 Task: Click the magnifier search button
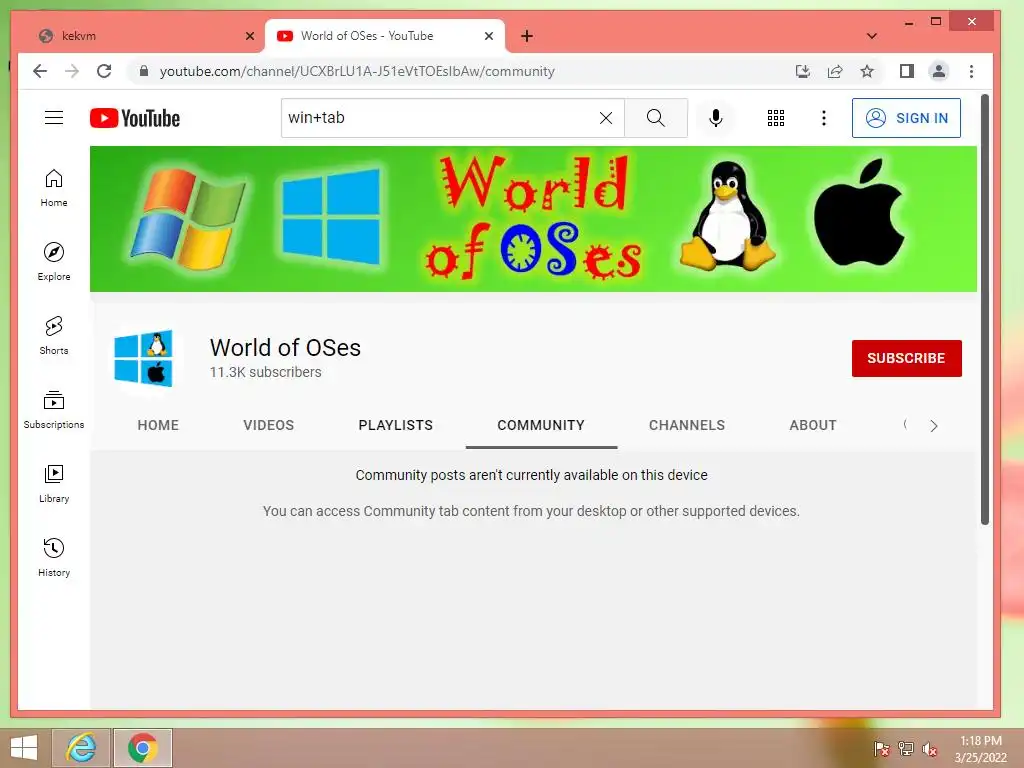656,118
